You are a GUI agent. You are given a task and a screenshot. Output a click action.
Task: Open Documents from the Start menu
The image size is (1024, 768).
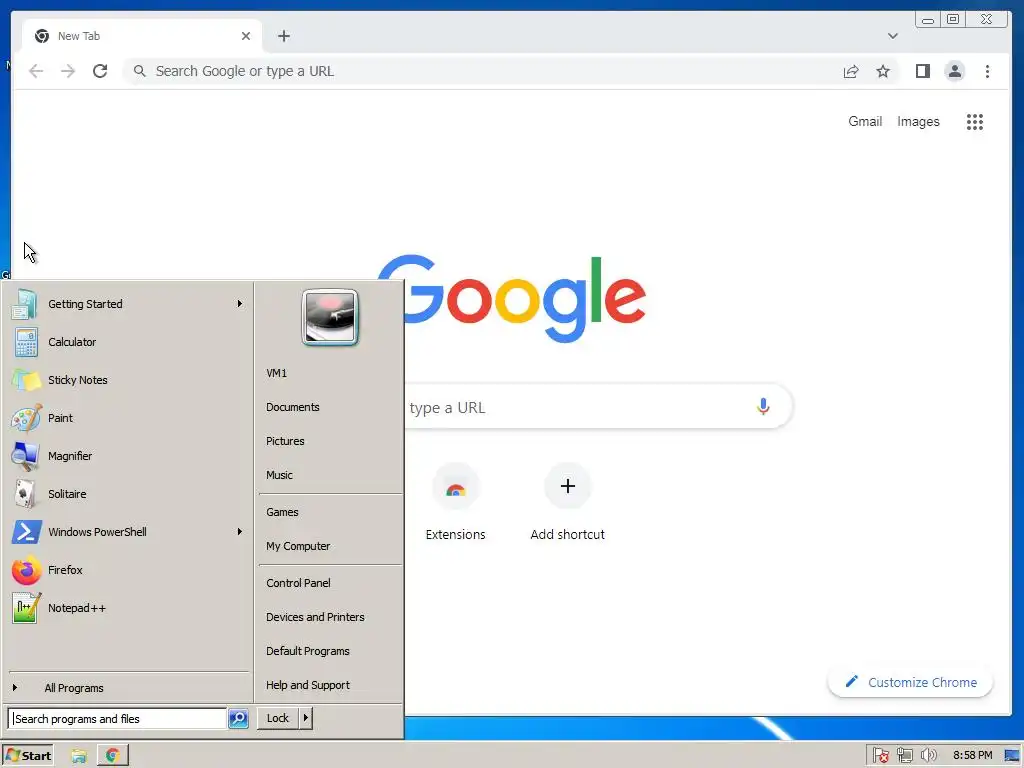pos(293,407)
